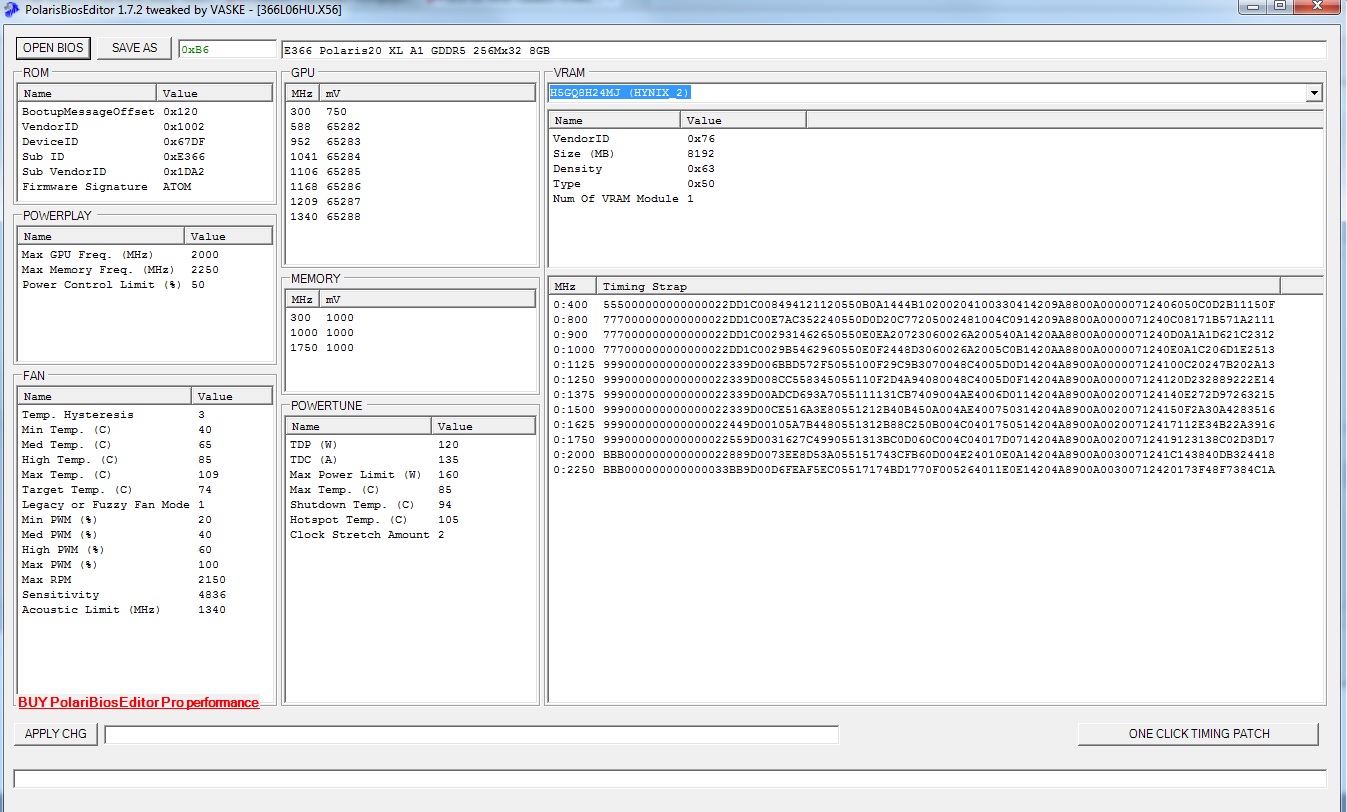Maximize the PolarisBiosEditor window
The height and width of the screenshot is (812, 1347).
[1279, 6]
